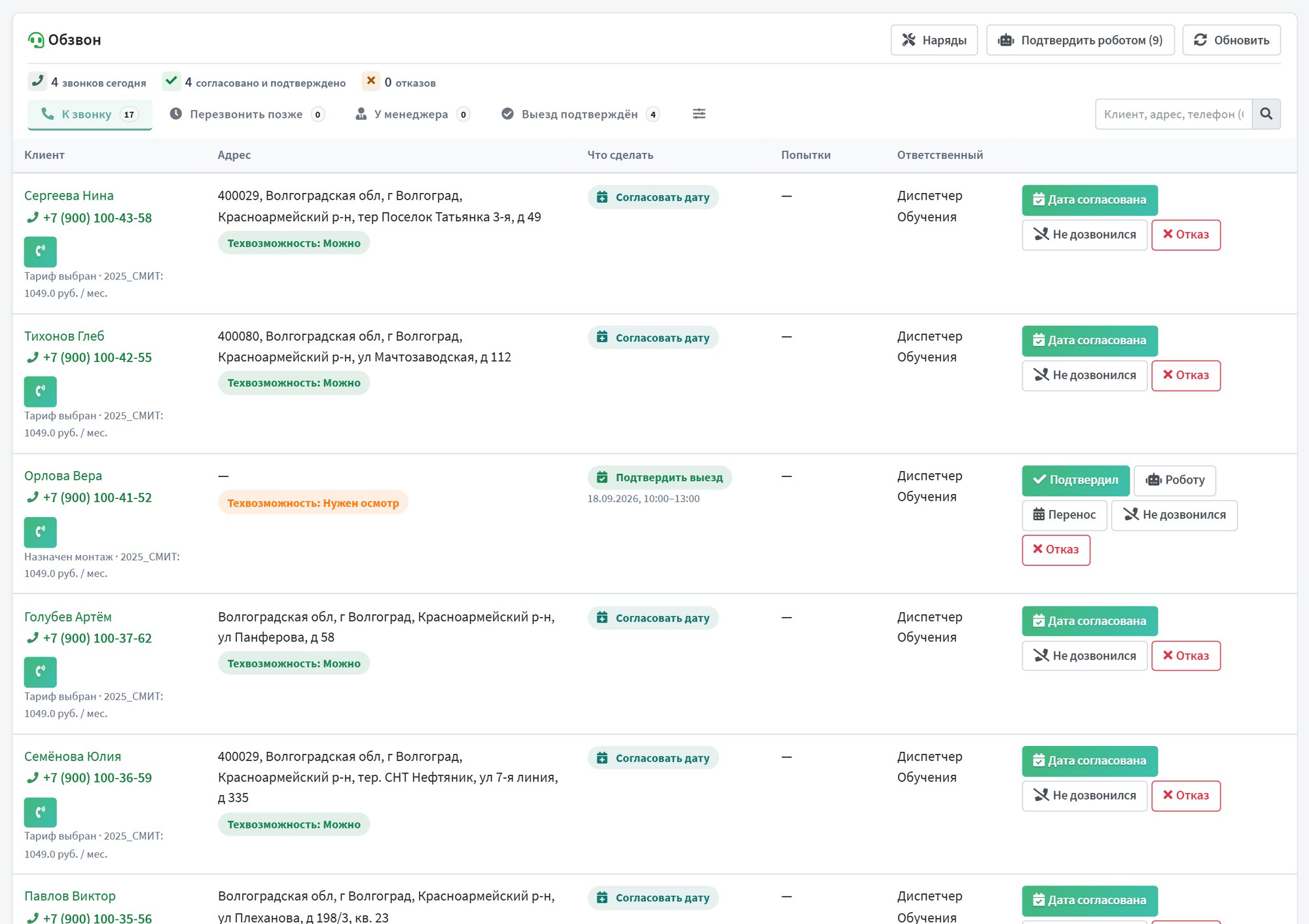Image resolution: width=1309 pixels, height=924 pixels.
Task: Click Подтвердить роботом (9) button
Action: [x=1080, y=40]
